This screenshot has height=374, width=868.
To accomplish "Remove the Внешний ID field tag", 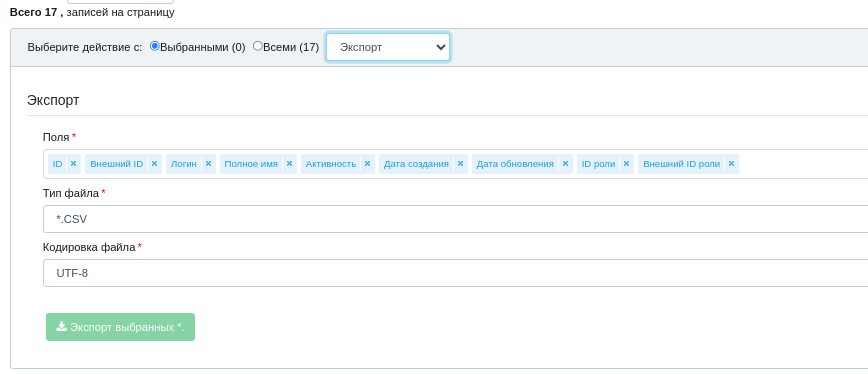I will point(154,164).
